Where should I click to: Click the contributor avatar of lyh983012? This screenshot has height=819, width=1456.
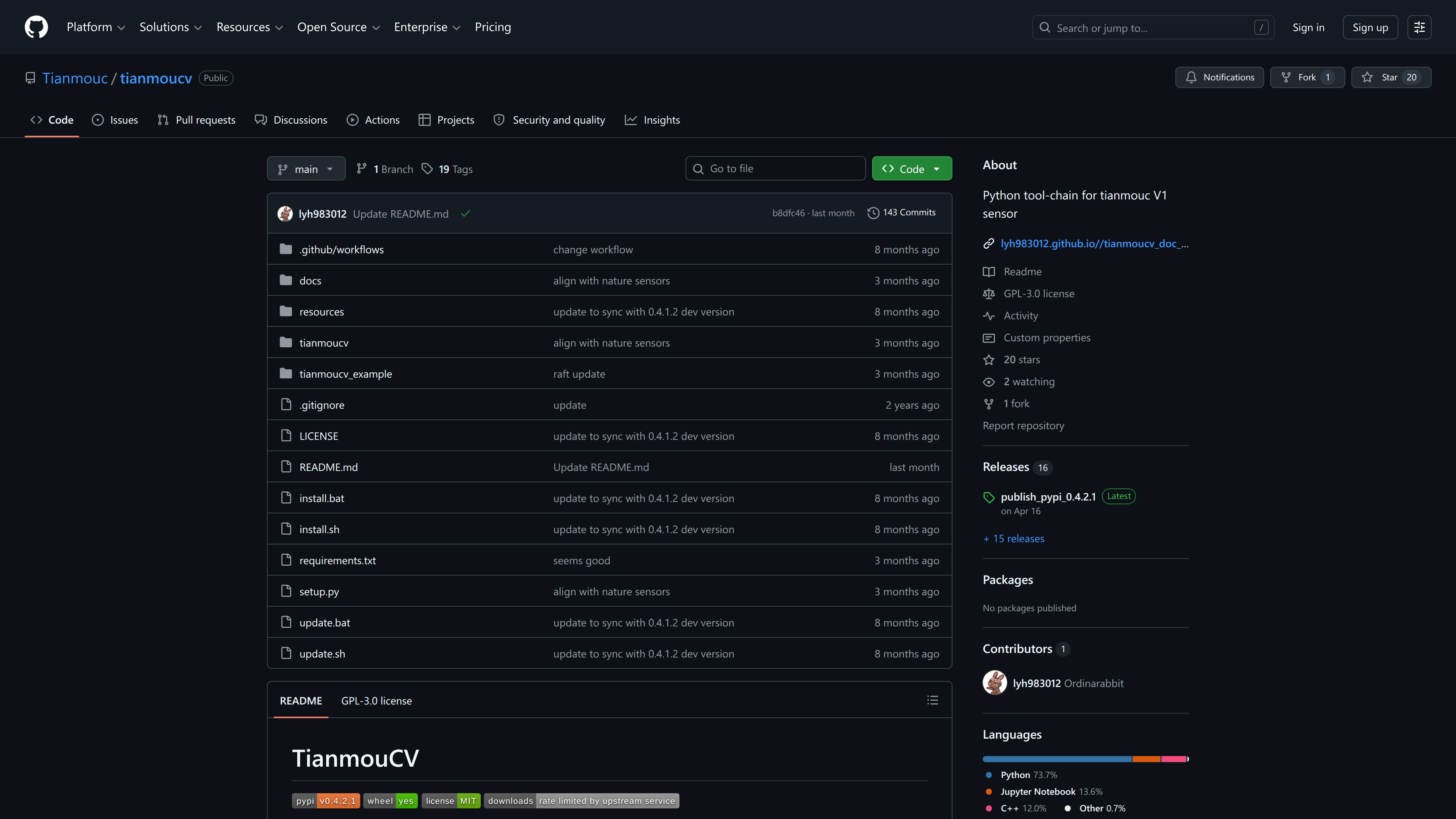pos(995,683)
